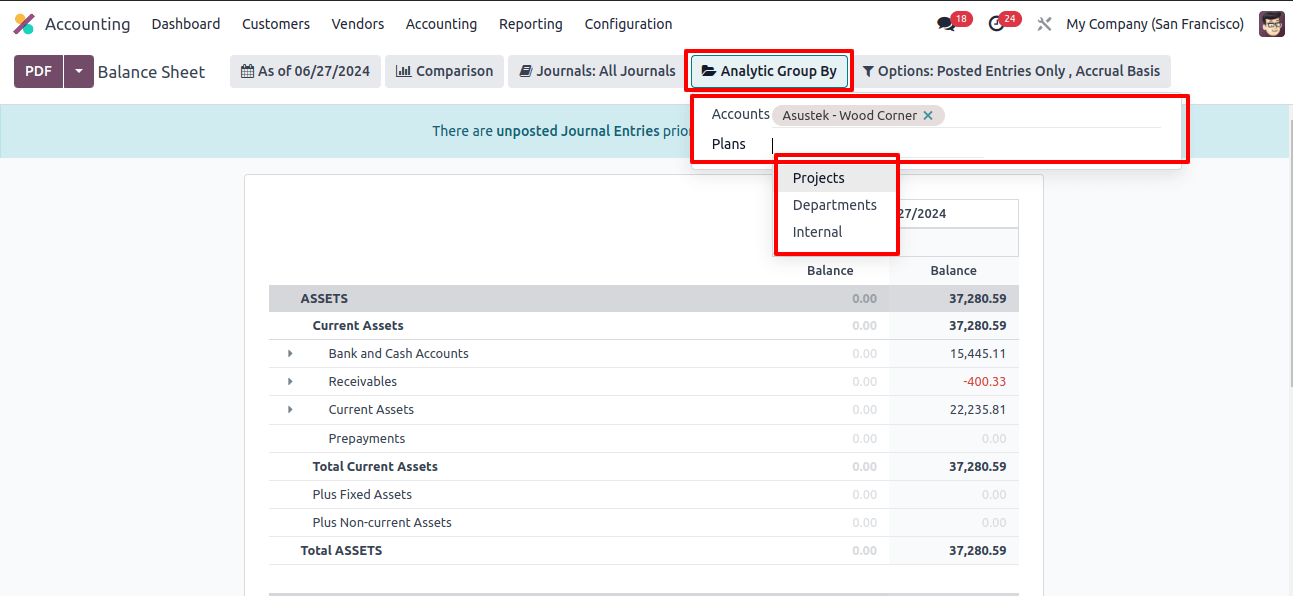Expand the Receivables row

point(290,381)
